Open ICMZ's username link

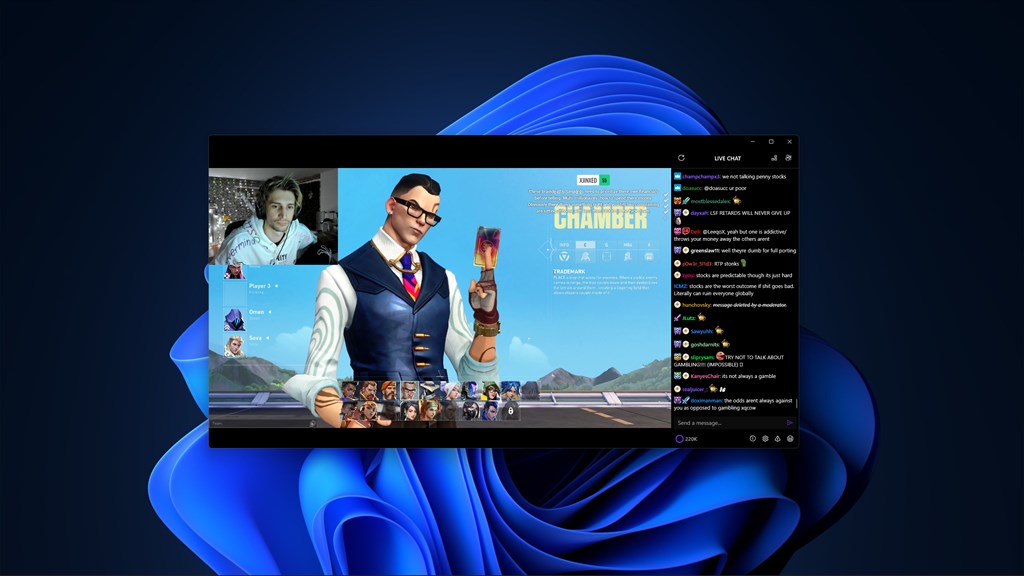coord(680,286)
